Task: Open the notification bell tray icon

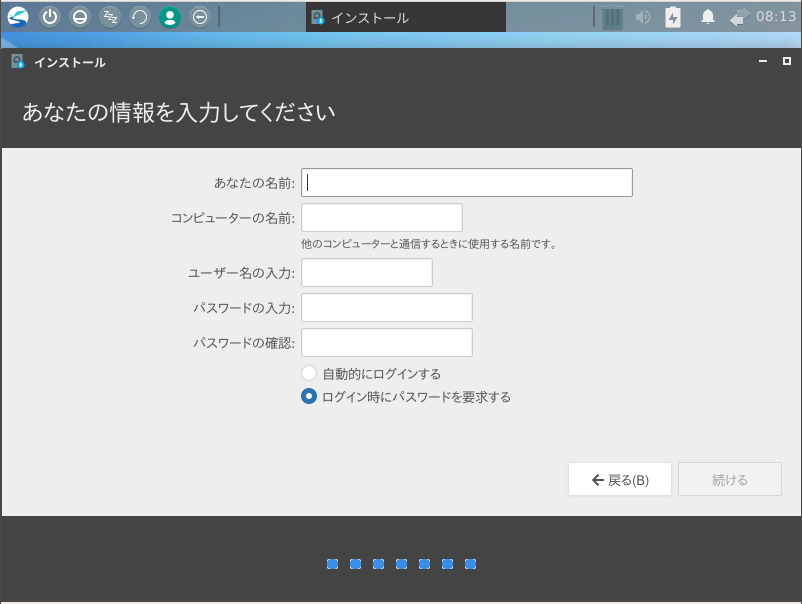Action: [x=707, y=17]
